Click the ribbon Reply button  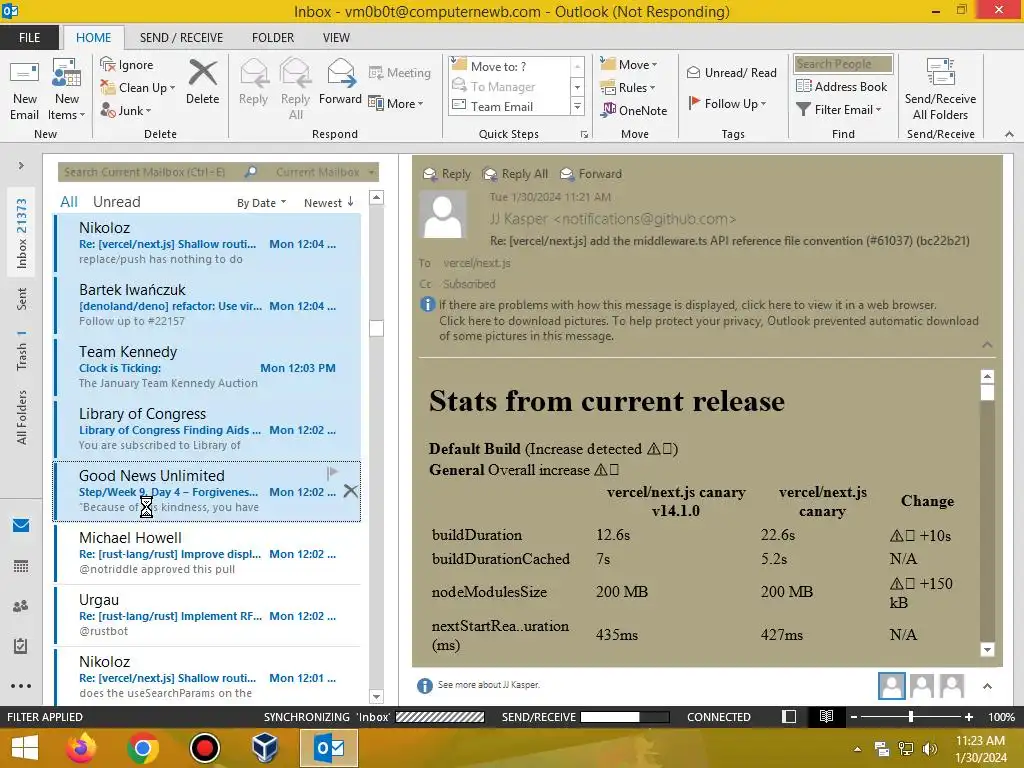253,82
